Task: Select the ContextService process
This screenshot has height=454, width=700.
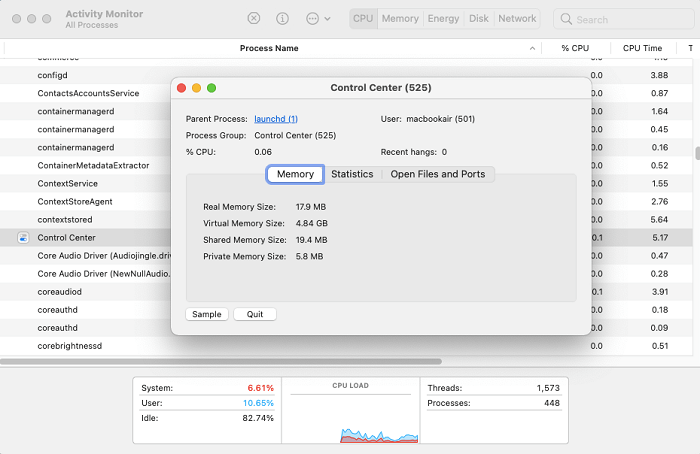Action: 67,183
